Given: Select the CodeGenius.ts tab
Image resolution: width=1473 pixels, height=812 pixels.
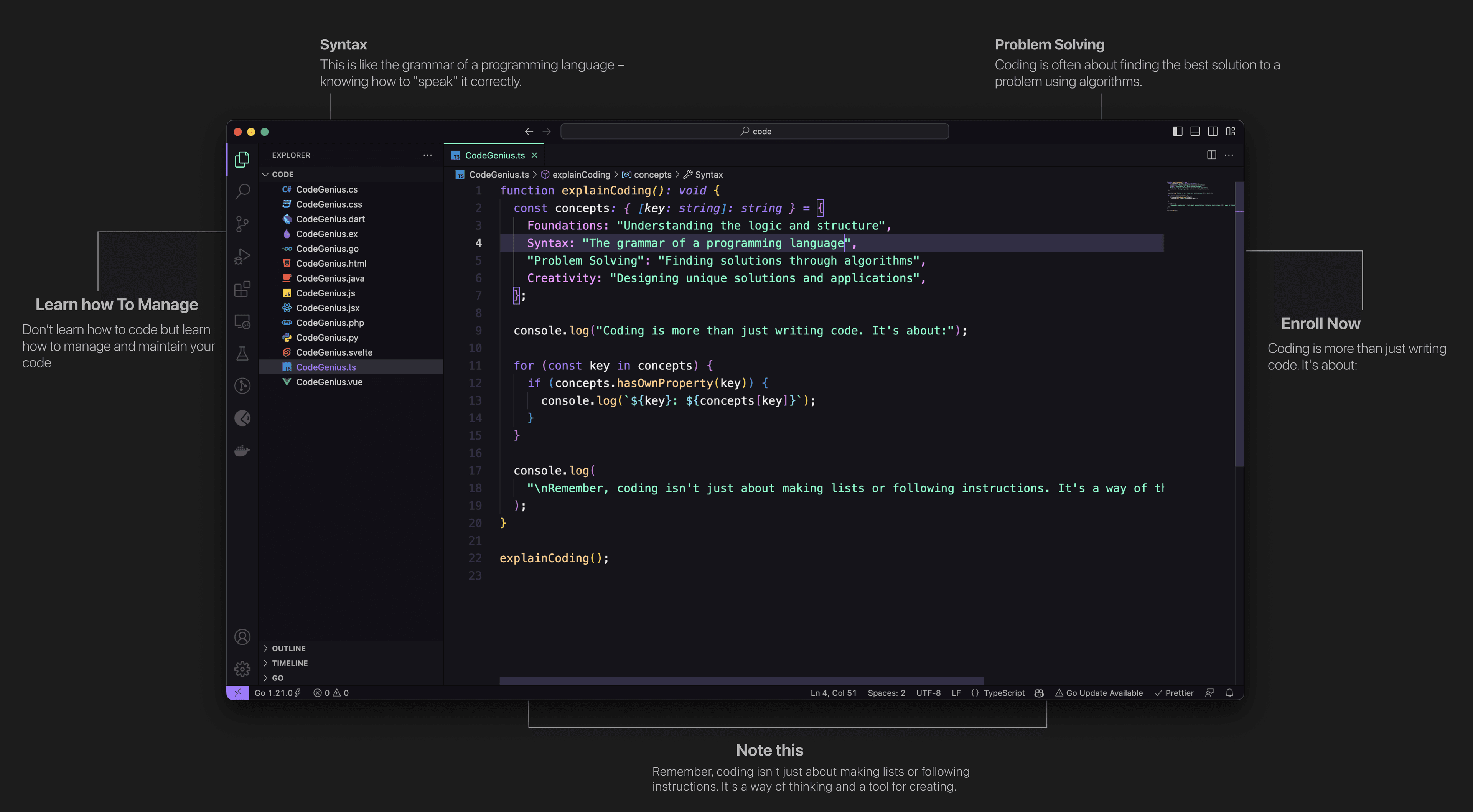Looking at the screenshot, I should tap(493, 155).
